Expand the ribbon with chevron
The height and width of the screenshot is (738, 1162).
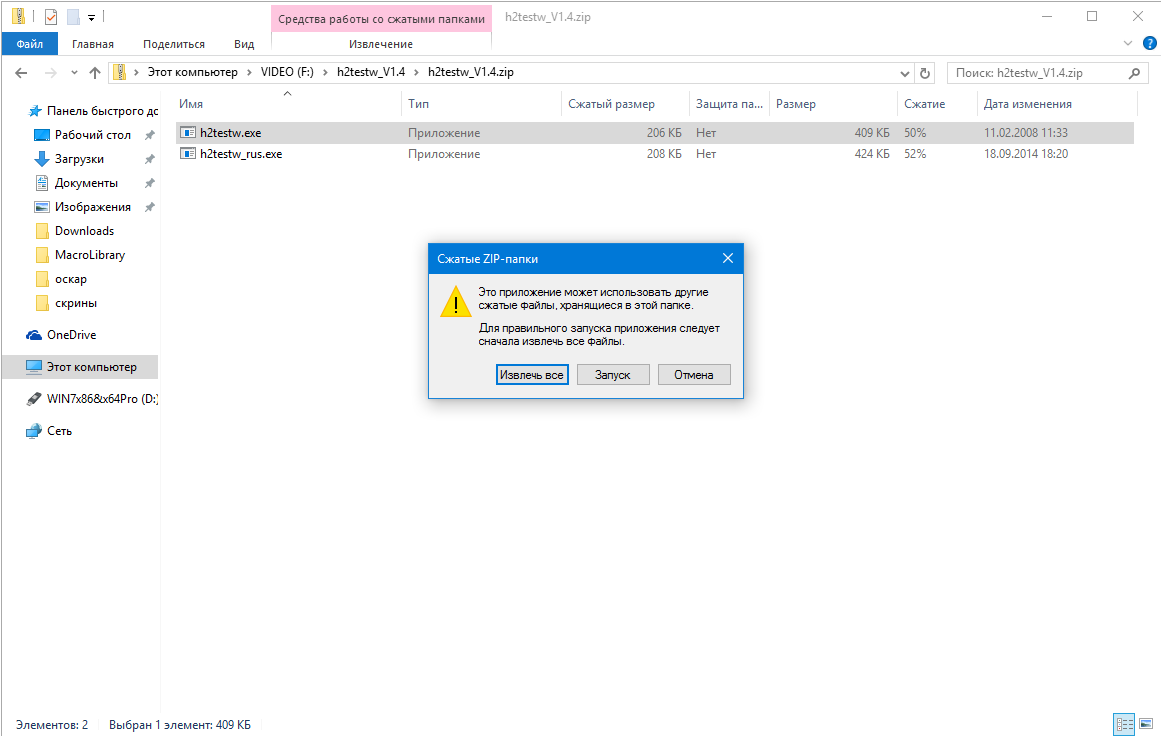pos(1128,44)
